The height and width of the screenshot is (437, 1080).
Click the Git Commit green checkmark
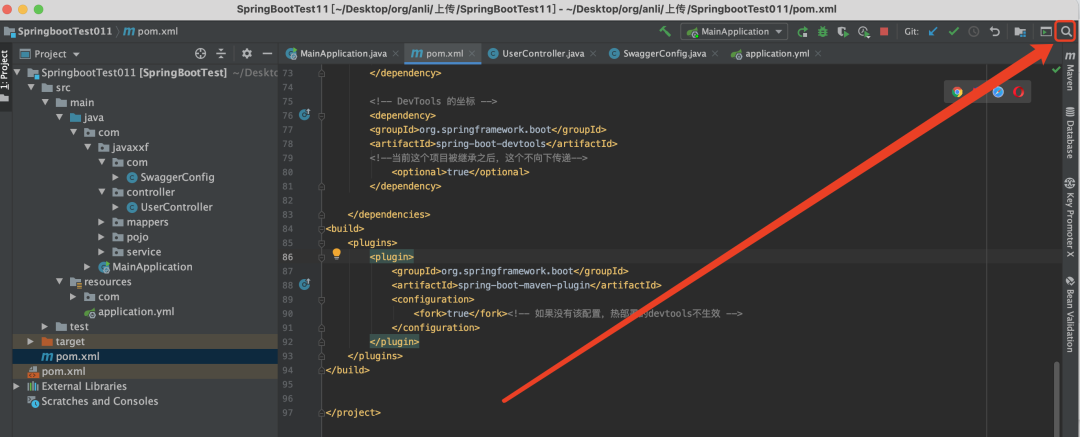[953, 32]
